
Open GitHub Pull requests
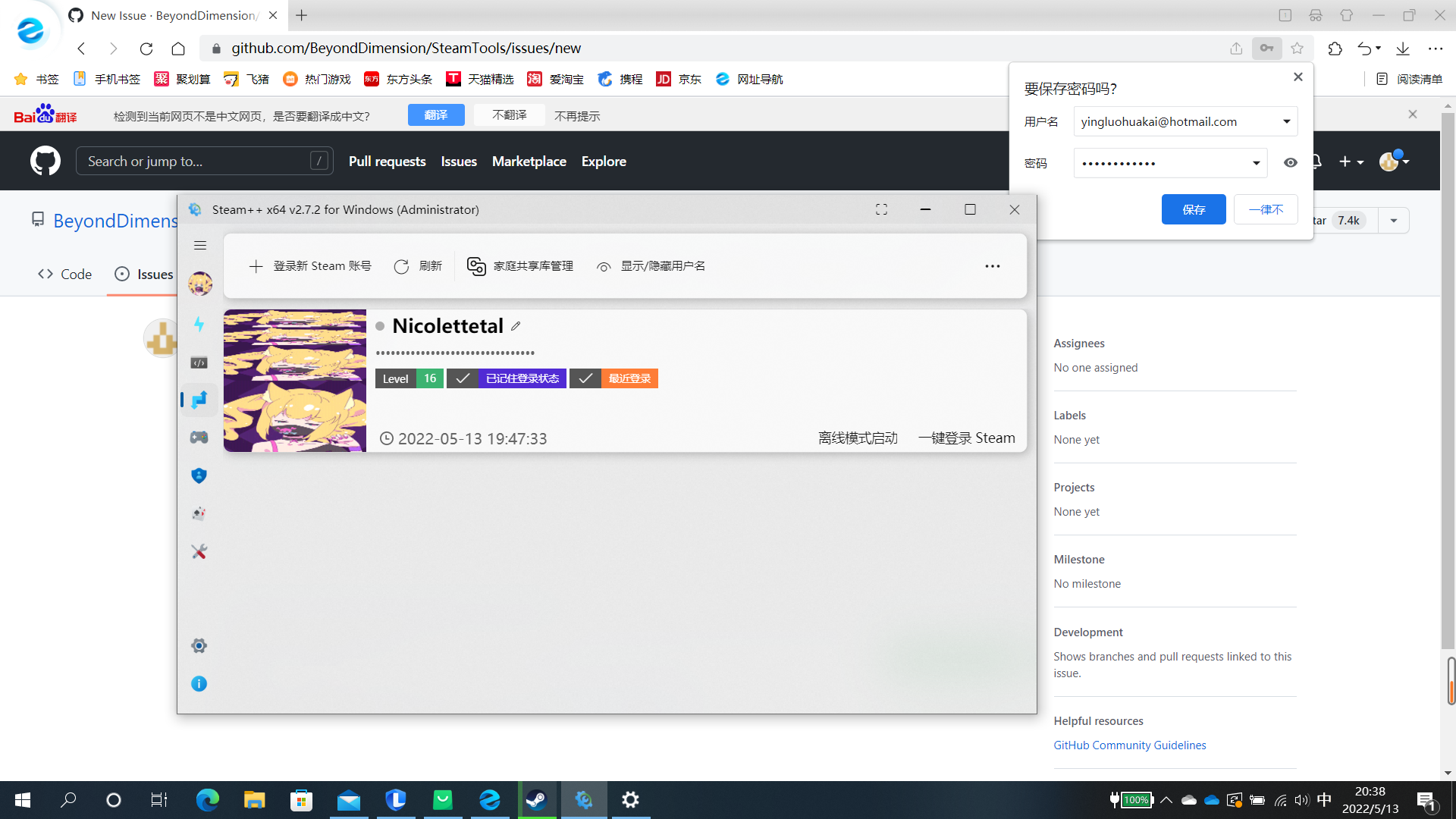[x=388, y=162]
